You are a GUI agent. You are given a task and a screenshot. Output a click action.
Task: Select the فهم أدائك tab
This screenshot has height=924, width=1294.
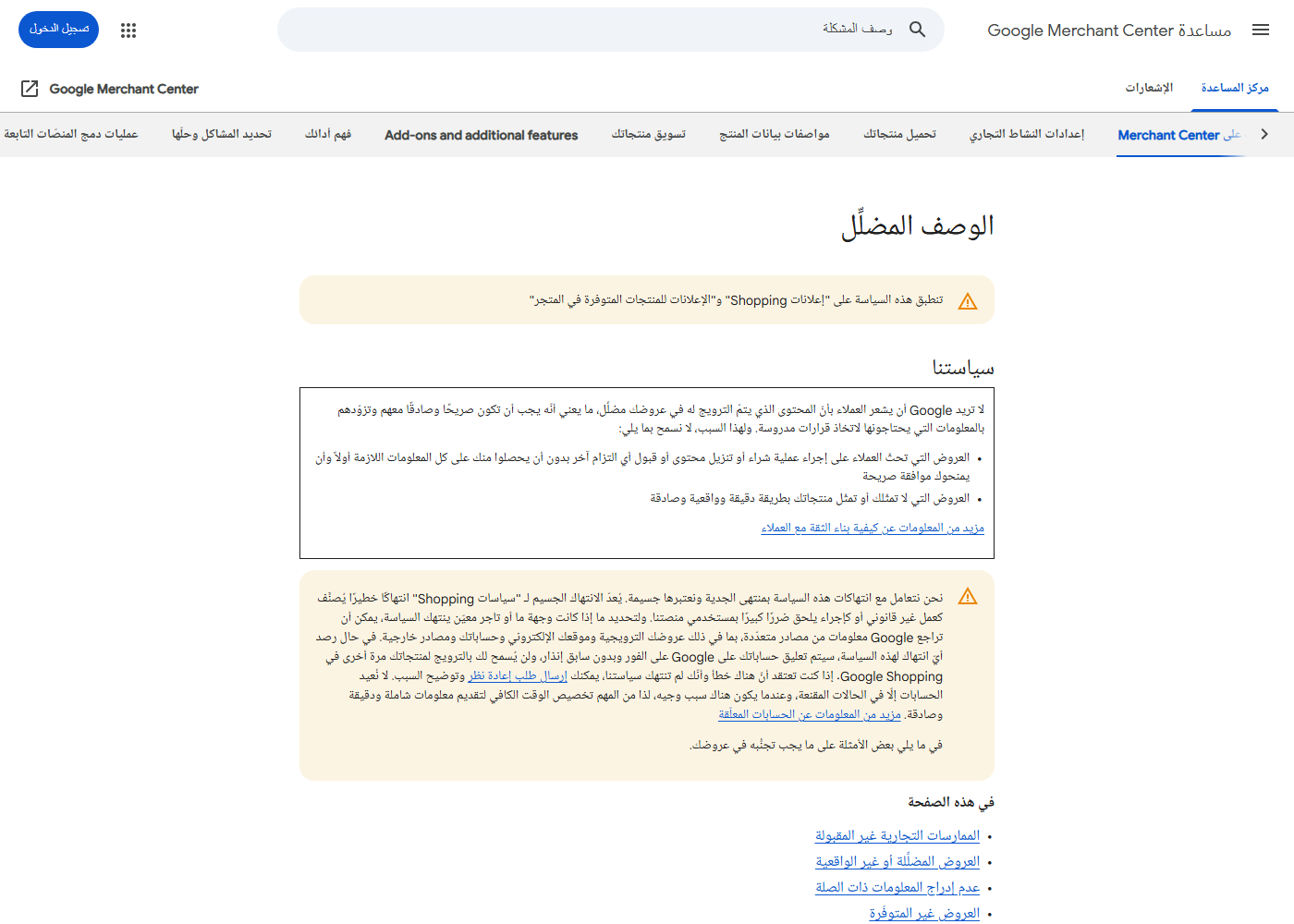(328, 135)
